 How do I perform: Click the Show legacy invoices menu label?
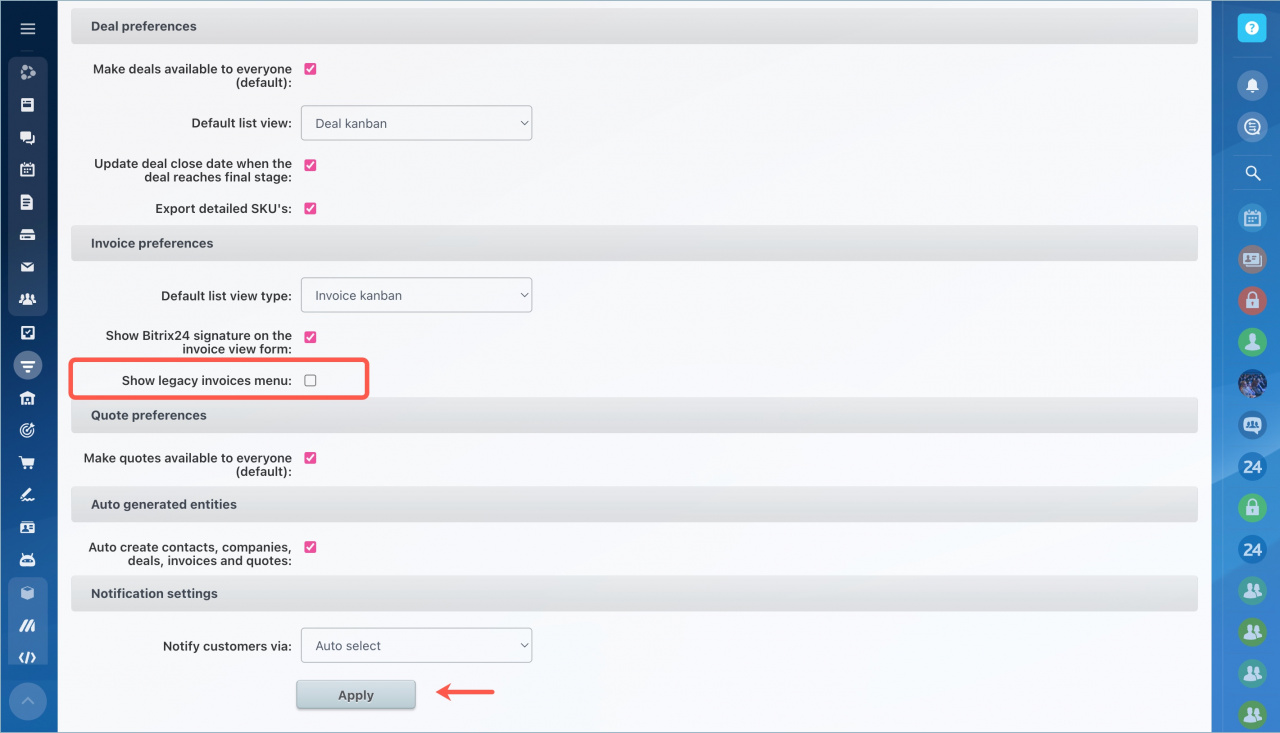[x=207, y=381]
